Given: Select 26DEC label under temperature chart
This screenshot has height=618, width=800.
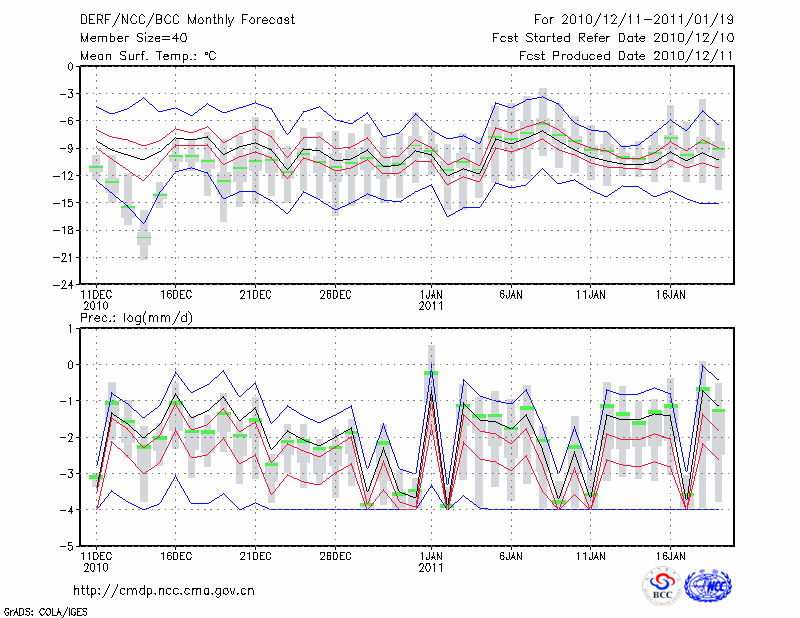Looking at the screenshot, I should coord(335,294).
